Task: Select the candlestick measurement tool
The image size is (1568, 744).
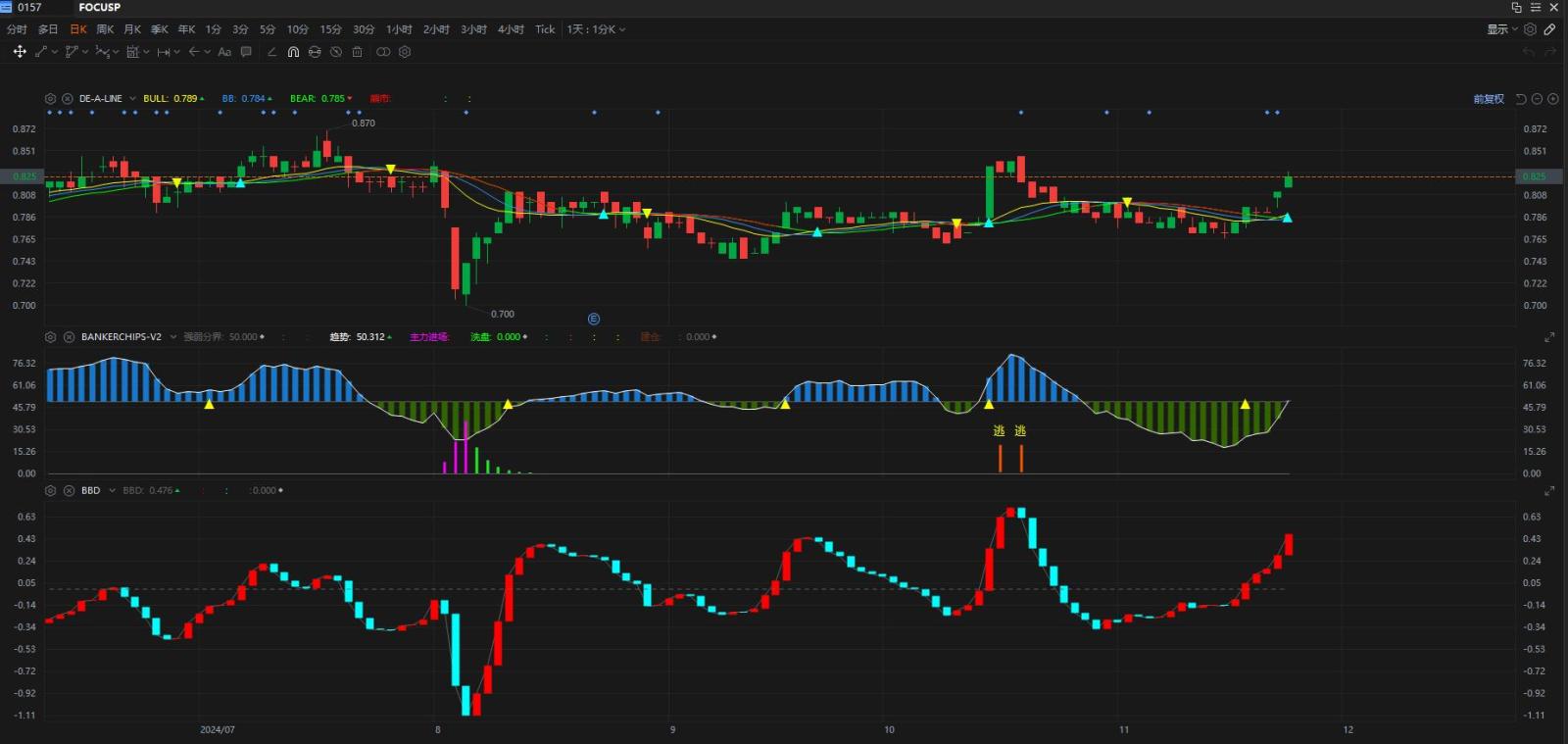Action: pyautogui.click(x=132, y=52)
